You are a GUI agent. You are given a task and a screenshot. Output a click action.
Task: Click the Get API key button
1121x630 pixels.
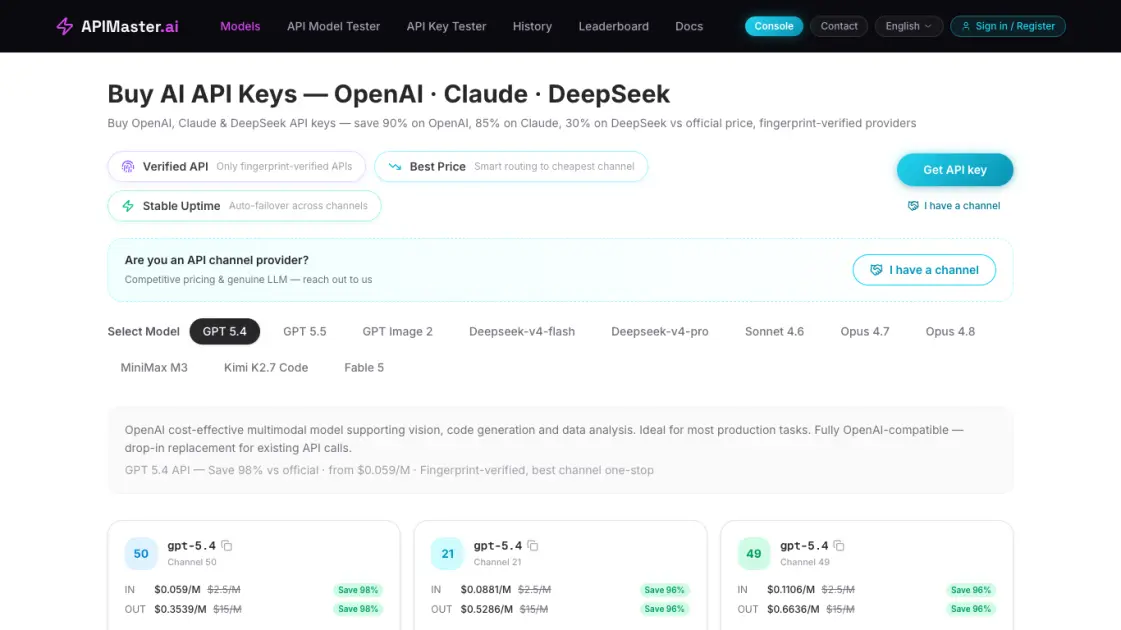pos(954,170)
